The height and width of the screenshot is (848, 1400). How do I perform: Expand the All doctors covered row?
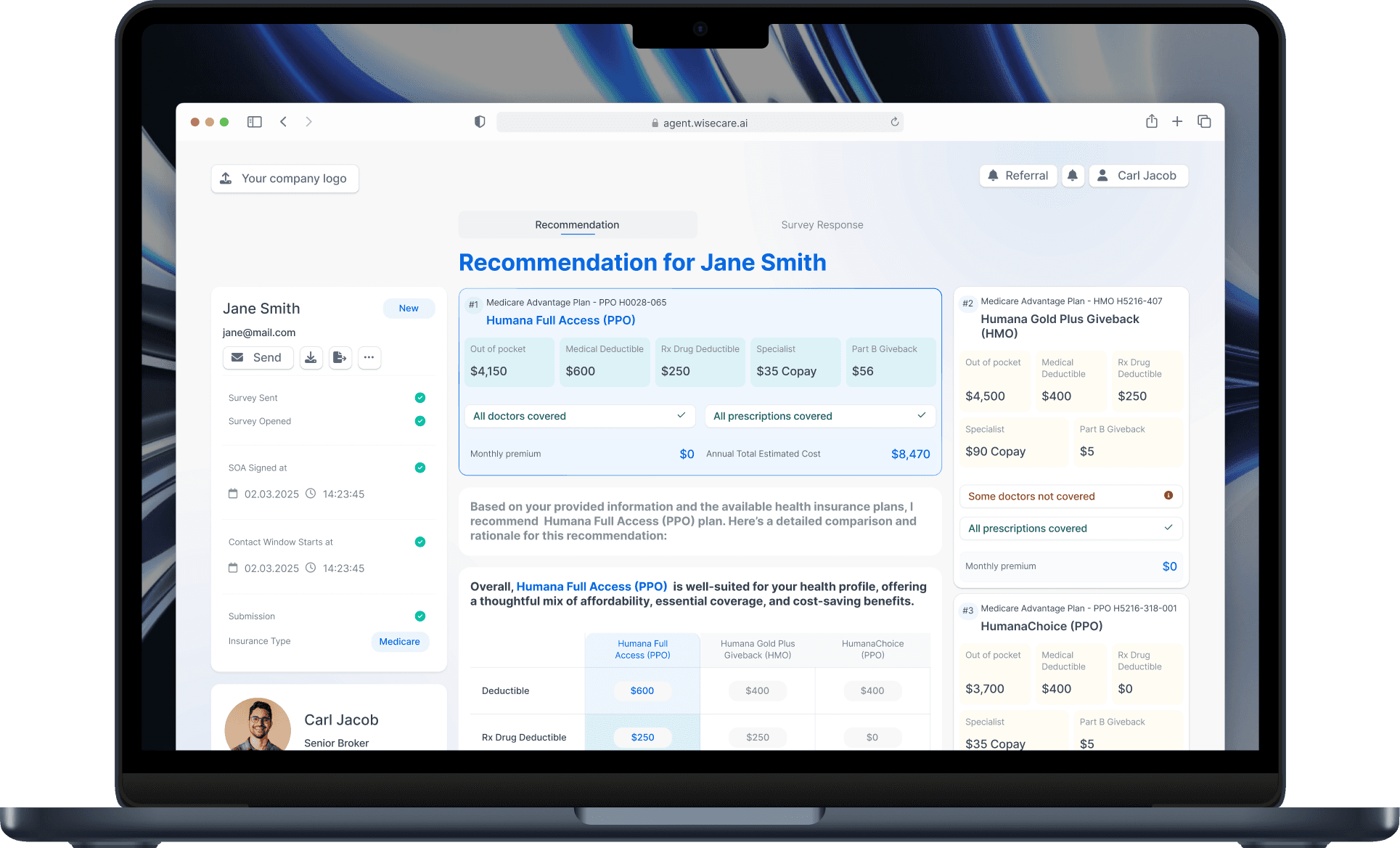click(580, 416)
